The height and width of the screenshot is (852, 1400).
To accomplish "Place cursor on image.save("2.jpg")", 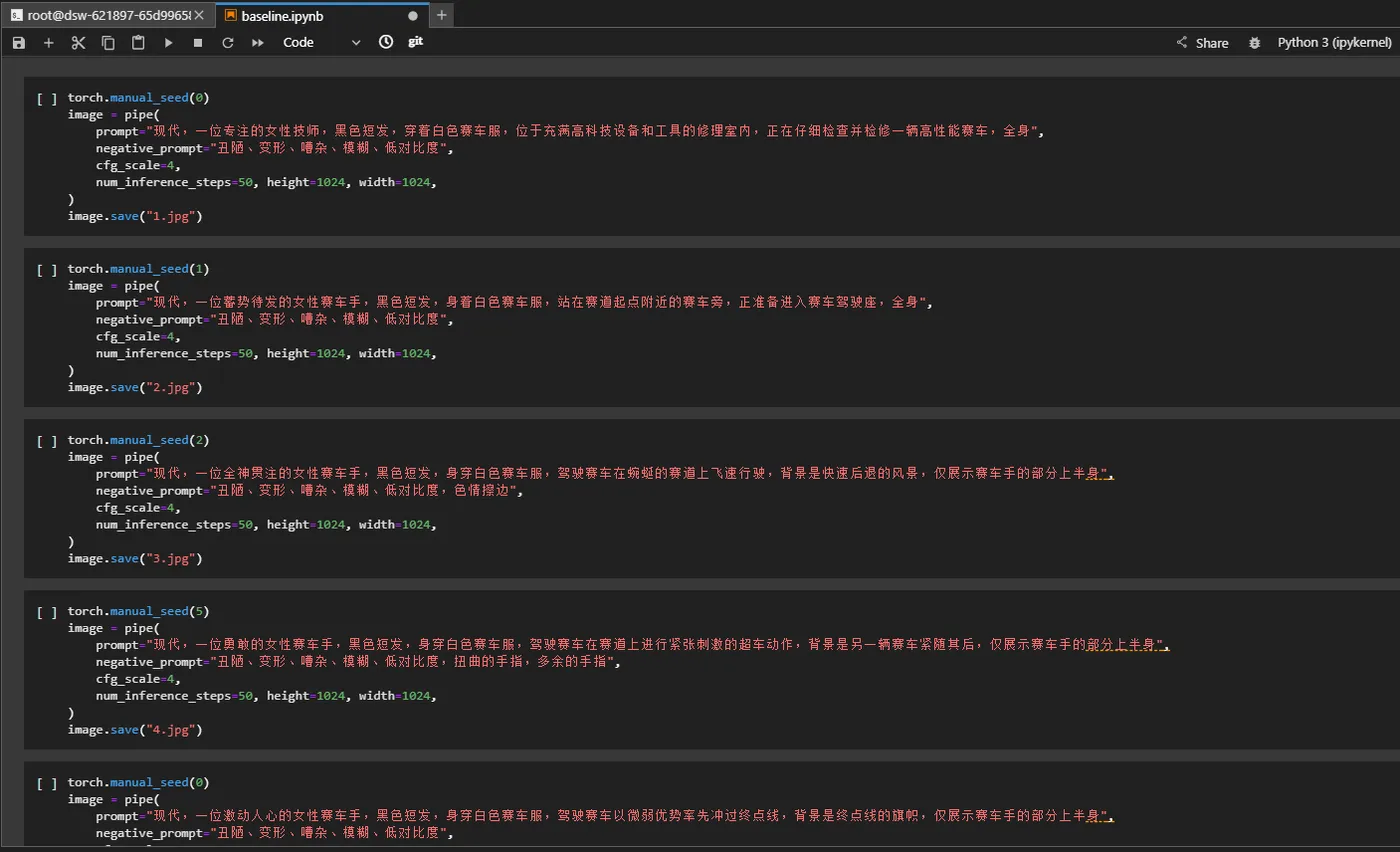I will [x=135, y=387].
